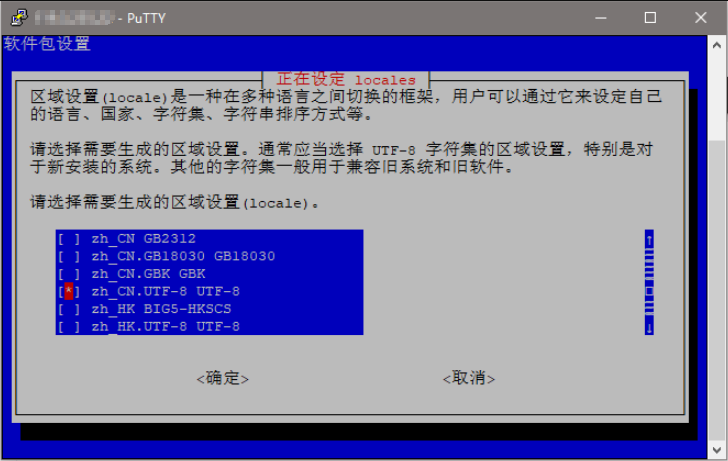This screenshot has width=728, height=461.
Task: Open the PuTTY system menu icon
Action: click(19, 18)
